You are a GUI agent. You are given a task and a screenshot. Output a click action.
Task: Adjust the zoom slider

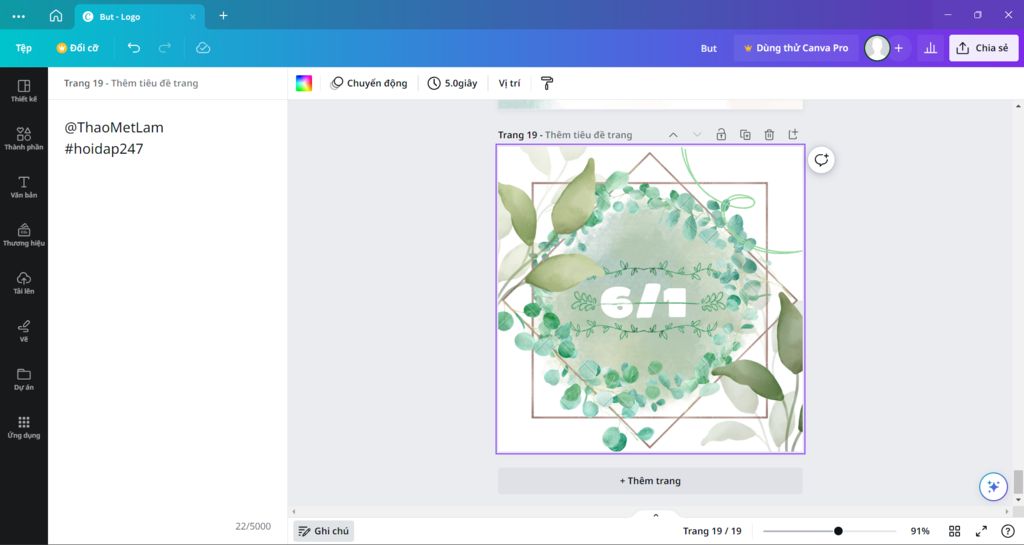click(x=838, y=531)
